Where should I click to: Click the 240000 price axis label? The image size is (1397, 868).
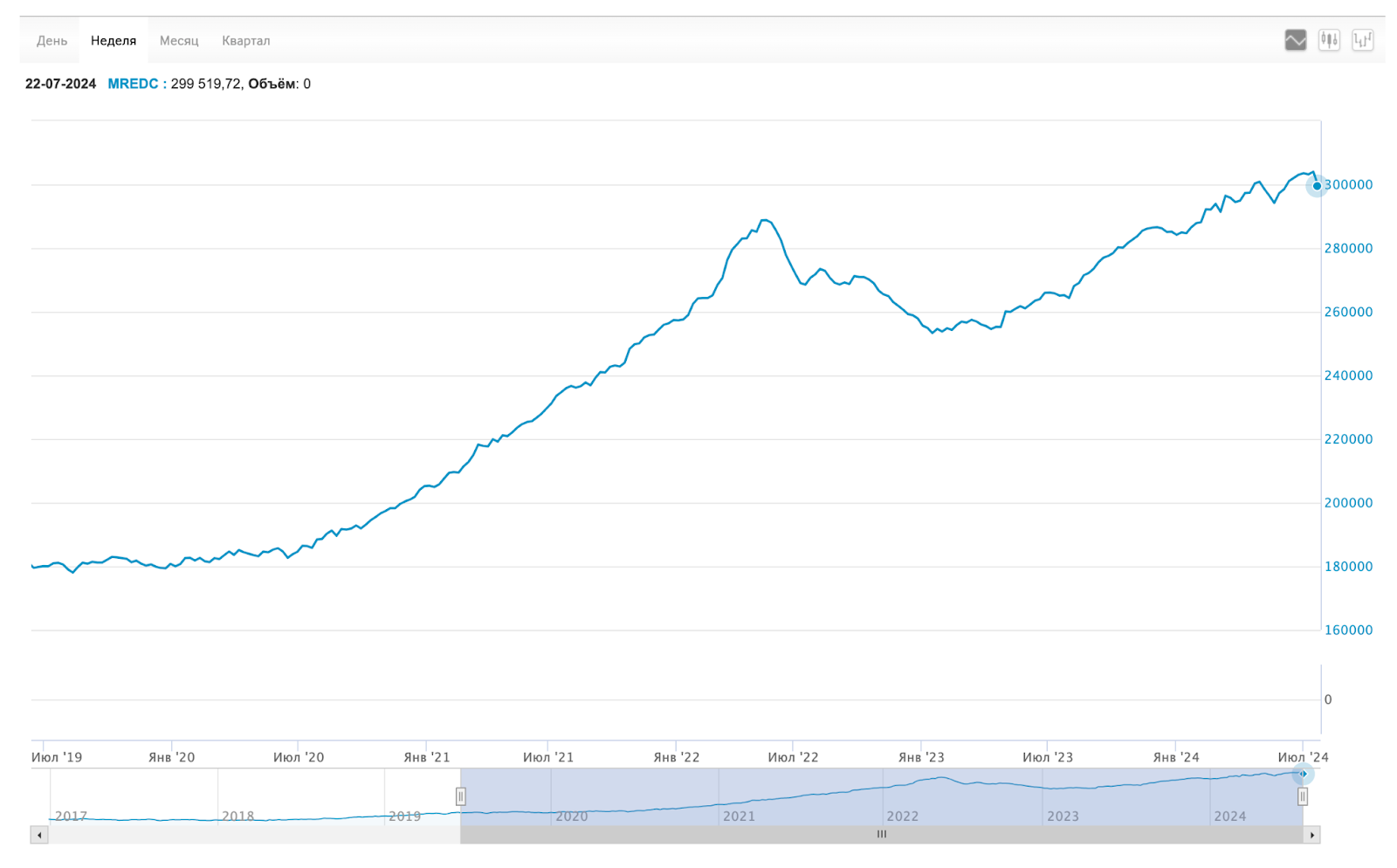(x=1348, y=375)
